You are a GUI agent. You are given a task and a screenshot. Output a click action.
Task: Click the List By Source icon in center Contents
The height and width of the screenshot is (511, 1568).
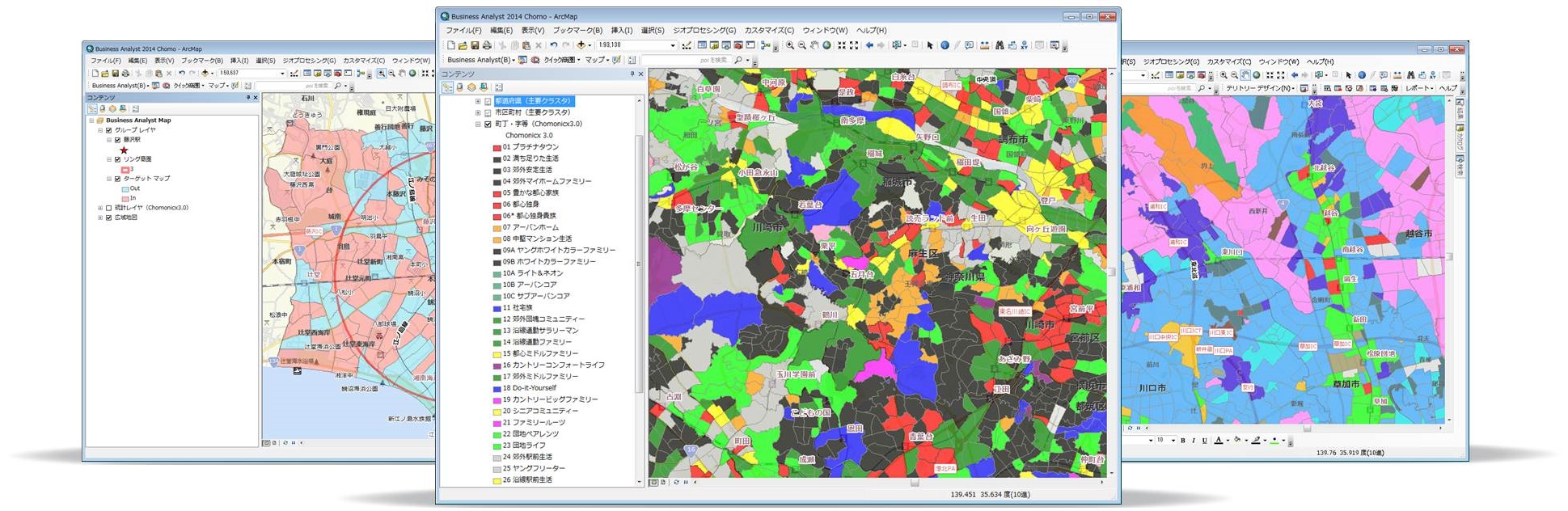[x=459, y=87]
